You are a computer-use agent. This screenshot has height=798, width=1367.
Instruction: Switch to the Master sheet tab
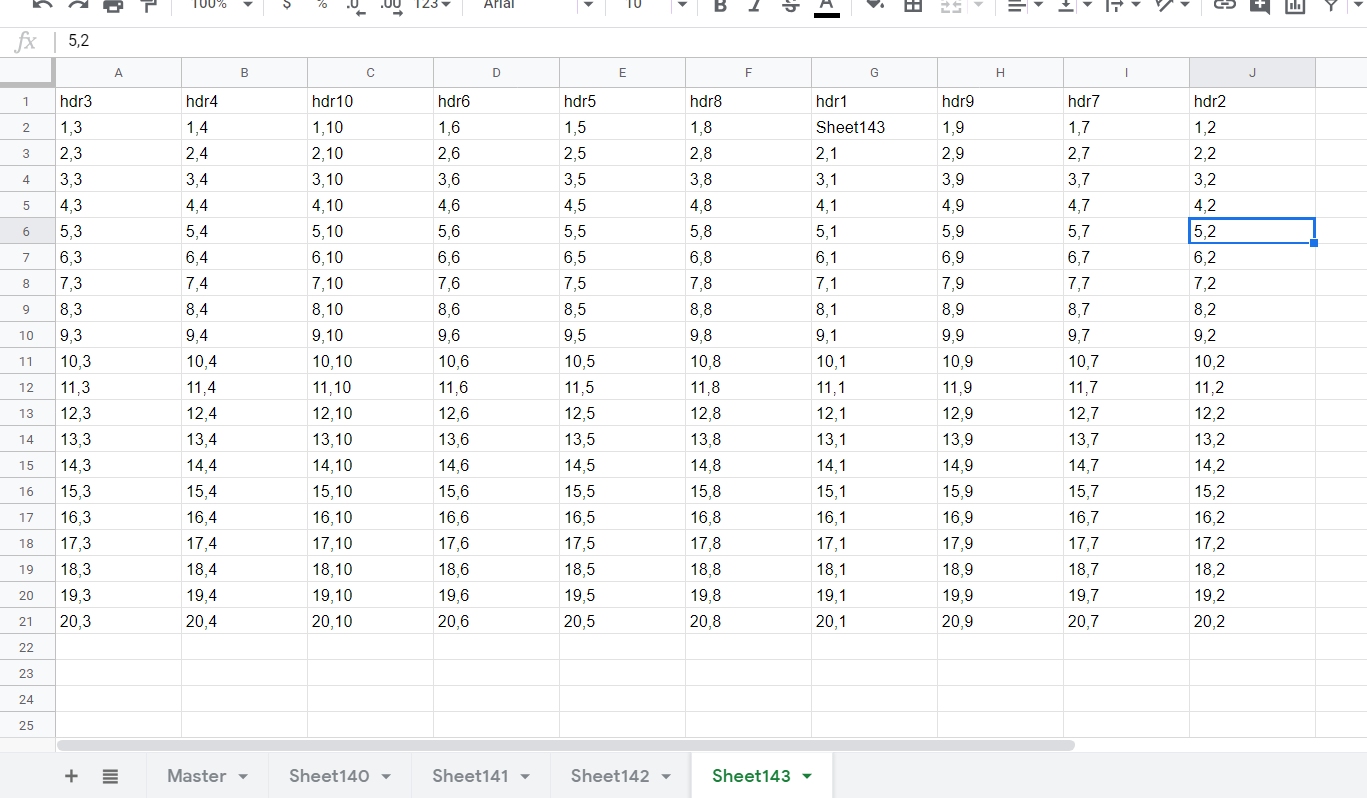point(196,776)
